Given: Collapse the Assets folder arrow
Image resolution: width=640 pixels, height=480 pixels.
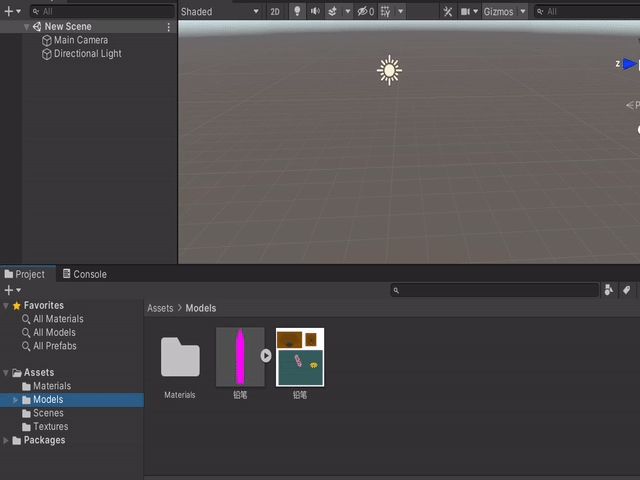Looking at the screenshot, I should (6, 373).
